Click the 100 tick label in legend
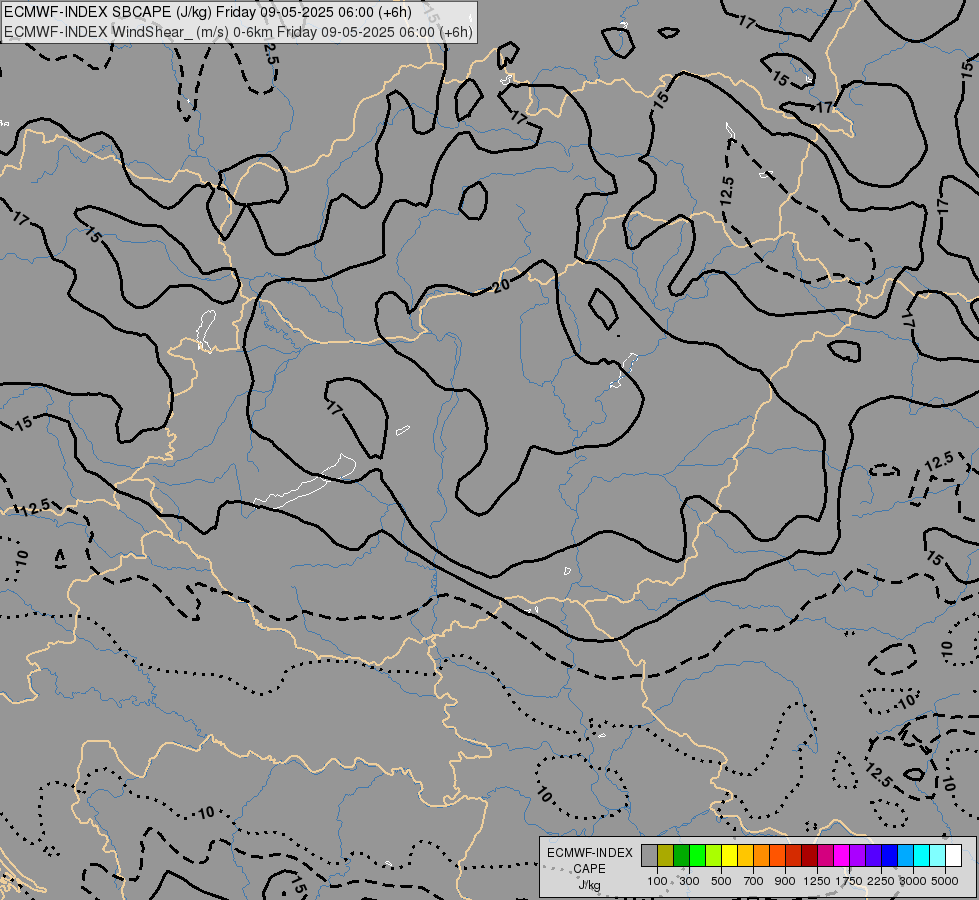 pyautogui.click(x=657, y=881)
